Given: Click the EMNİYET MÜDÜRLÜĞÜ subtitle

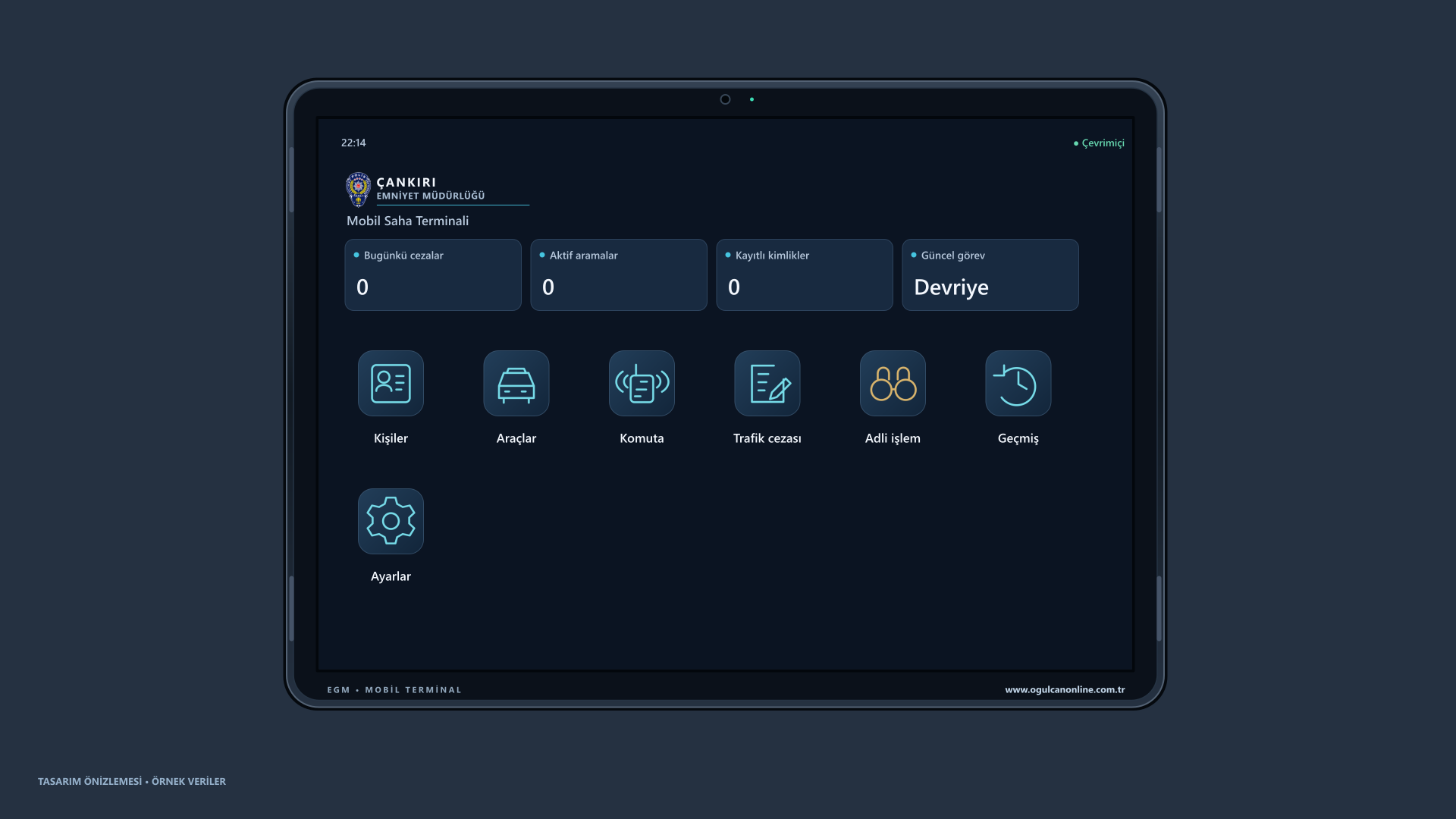Looking at the screenshot, I should [x=431, y=196].
